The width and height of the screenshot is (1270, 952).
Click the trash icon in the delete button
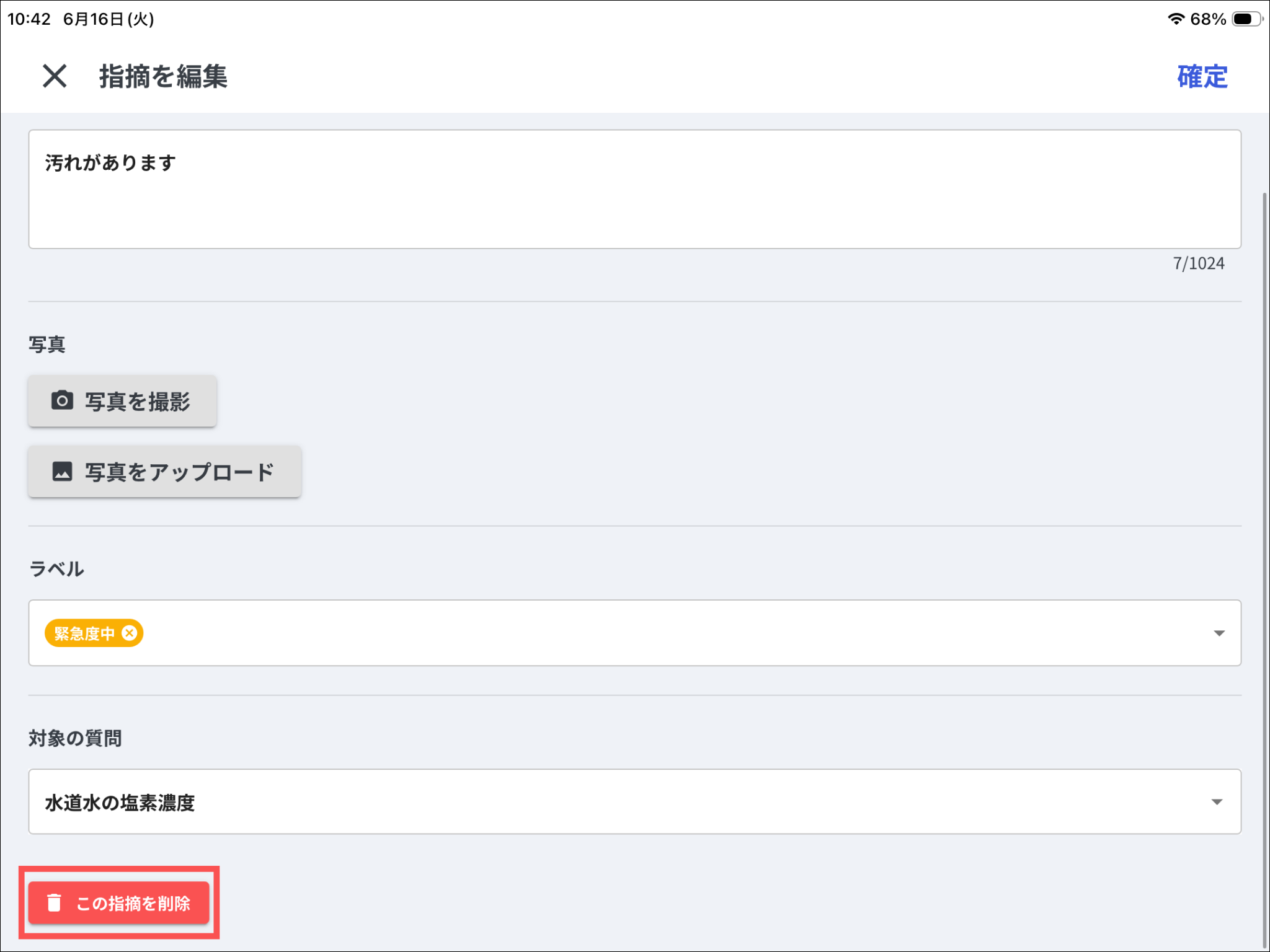[55, 902]
